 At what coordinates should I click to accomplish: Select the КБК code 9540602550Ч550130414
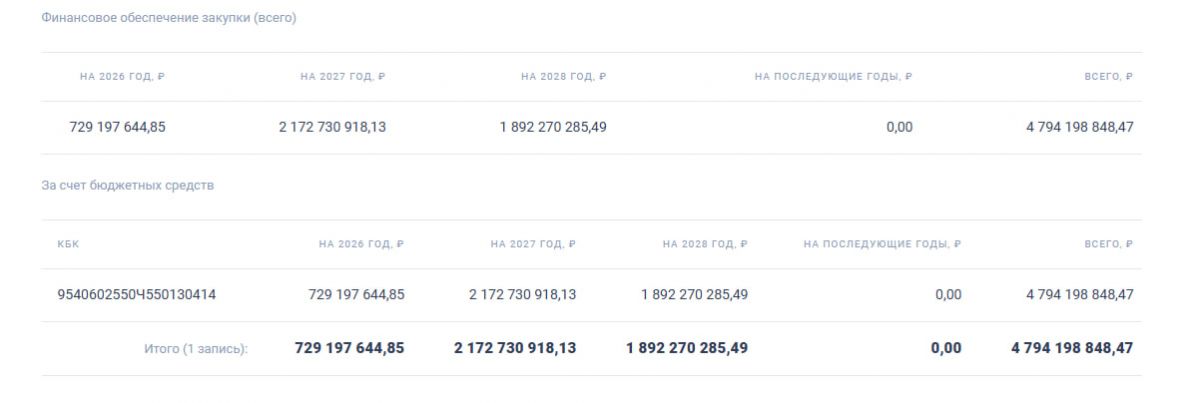[x=137, y=295]
